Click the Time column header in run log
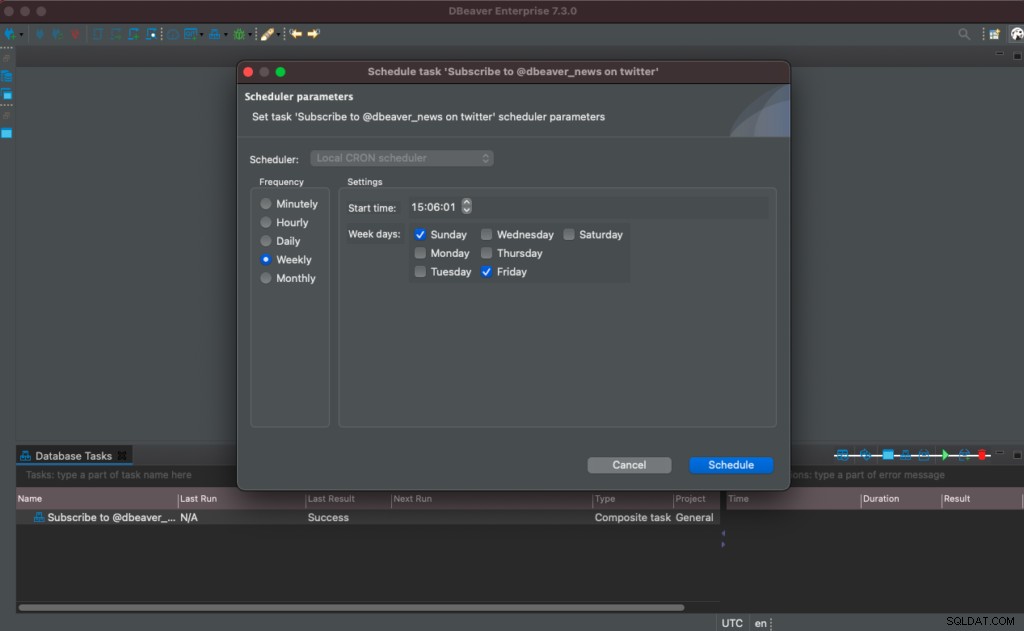Image resolution: width=1024 pixels, height=631 pixels. pos(793,499)
